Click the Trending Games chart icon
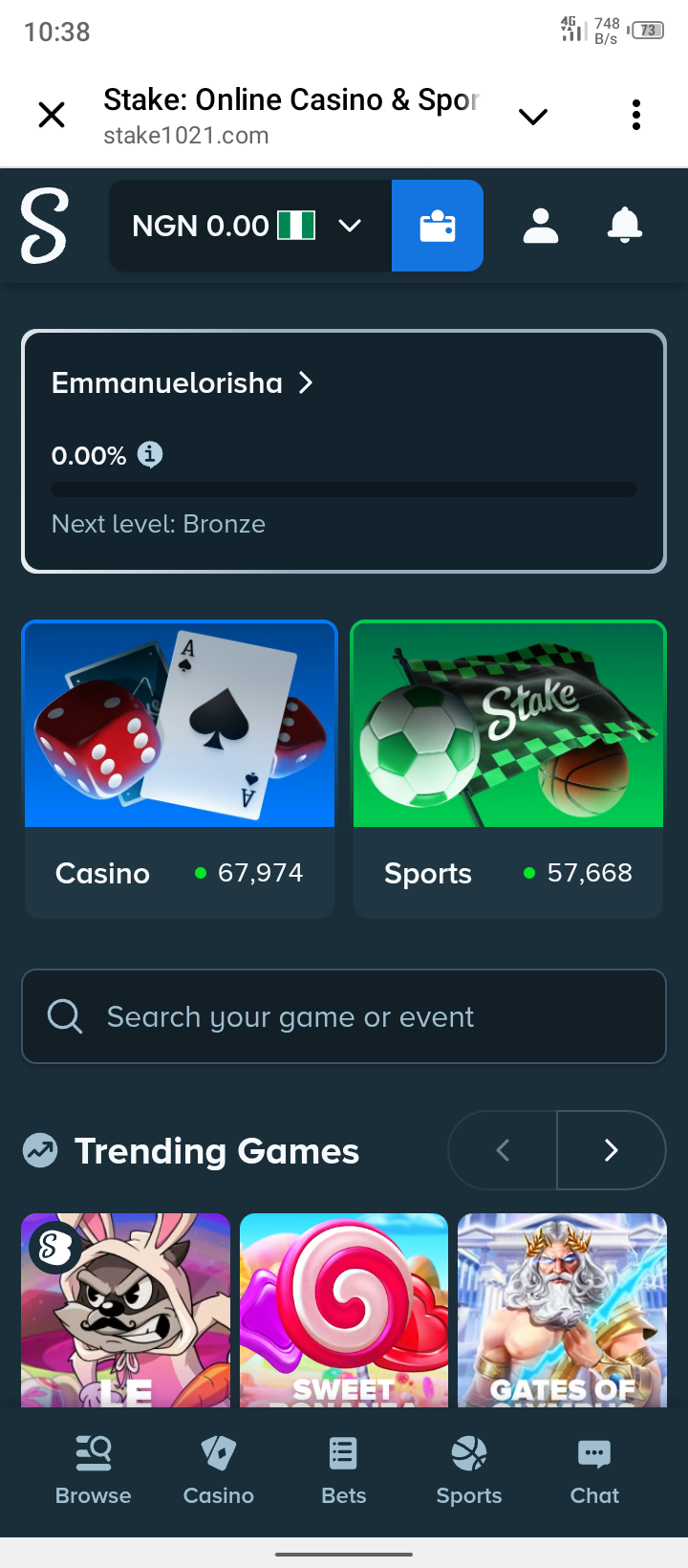This screenshot has height=1568, width=688. [41, 1150]
